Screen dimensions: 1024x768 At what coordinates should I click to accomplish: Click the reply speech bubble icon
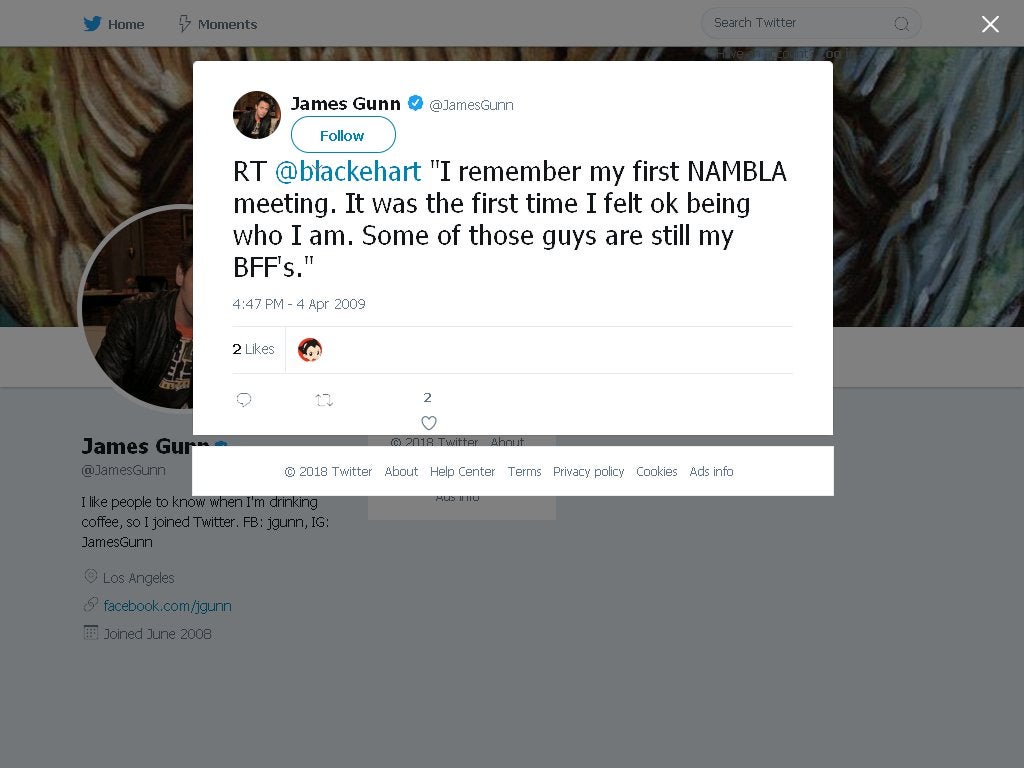point(244,400)
